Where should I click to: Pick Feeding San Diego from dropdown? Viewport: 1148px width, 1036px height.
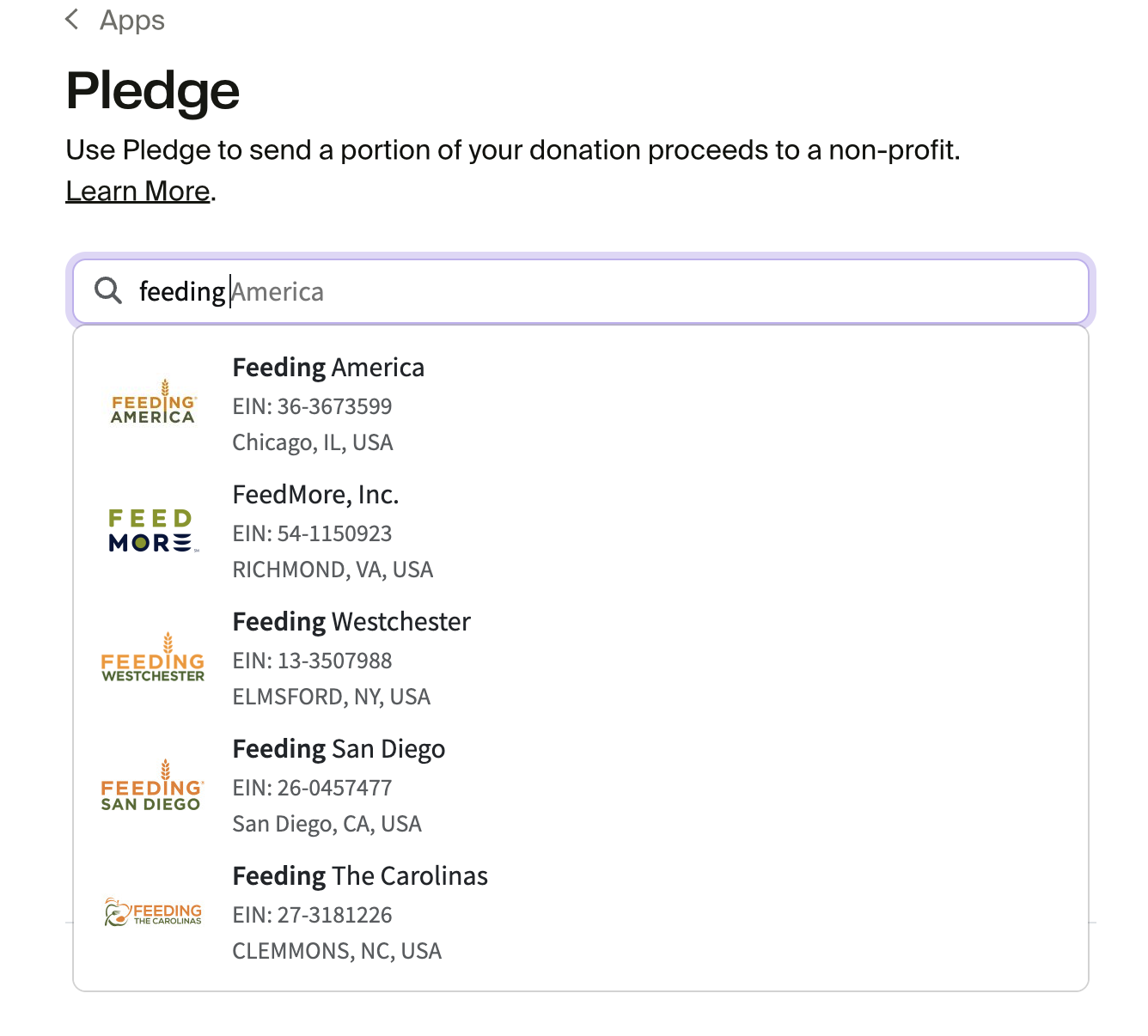coord(339,749)
